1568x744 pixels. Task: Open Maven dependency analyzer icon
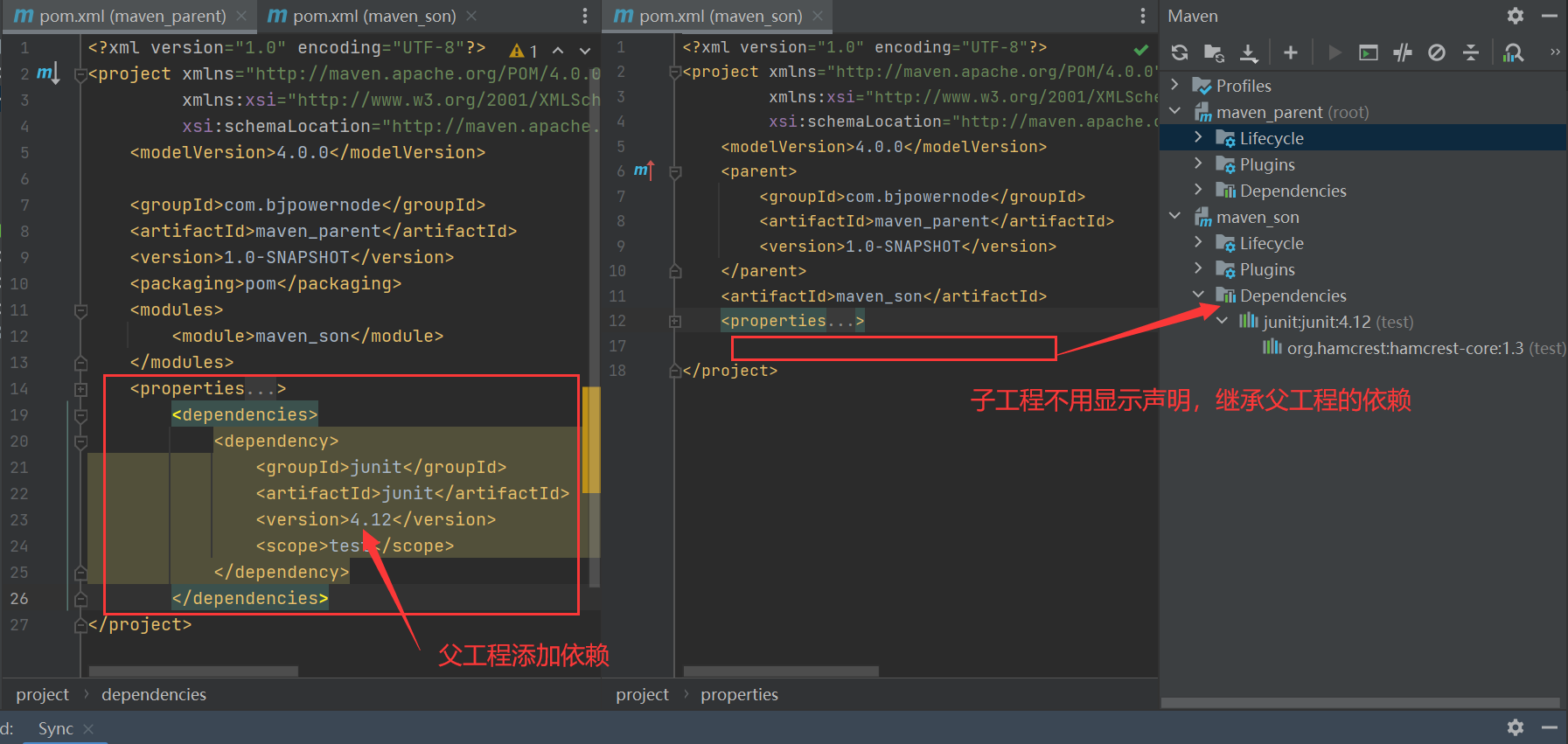point(1513,52)
